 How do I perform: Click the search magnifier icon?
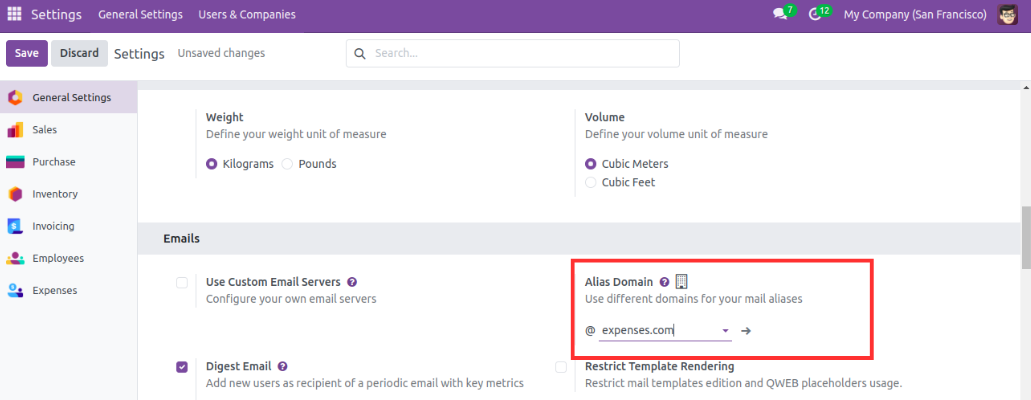click(x=360, y=53)
